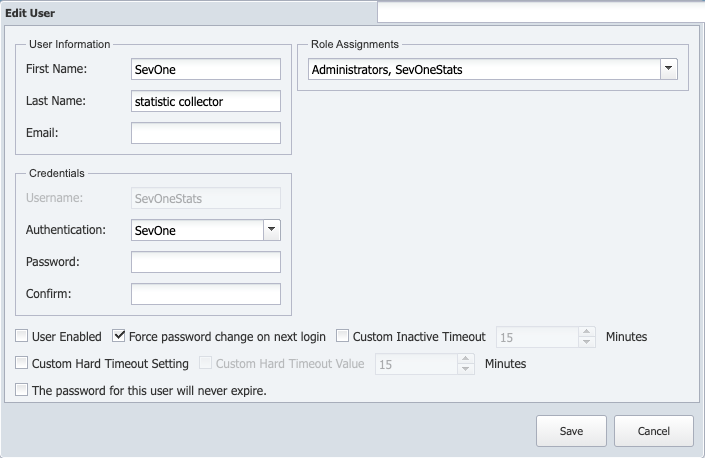The image size is (705, 458).
Task: Decrease the Custom Hard Timeout Value minutes
Action: (x=466, y=369)
